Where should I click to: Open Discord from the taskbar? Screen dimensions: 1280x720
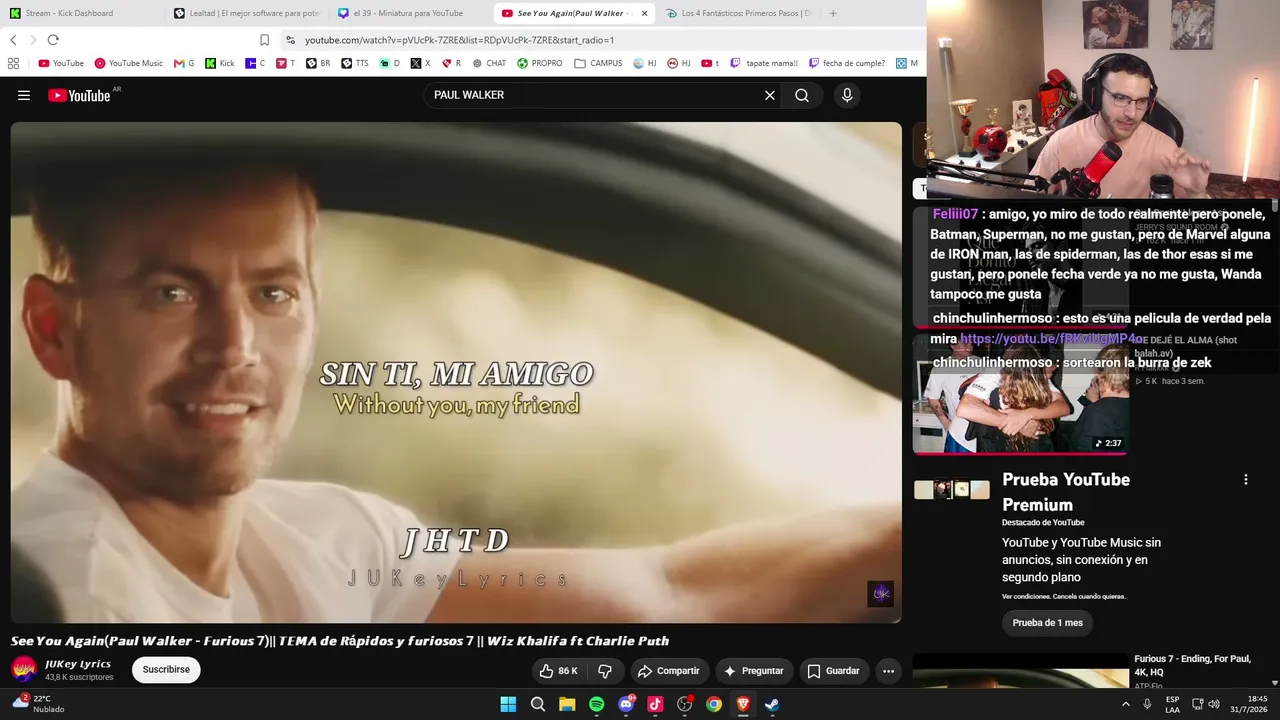(626, 704)
